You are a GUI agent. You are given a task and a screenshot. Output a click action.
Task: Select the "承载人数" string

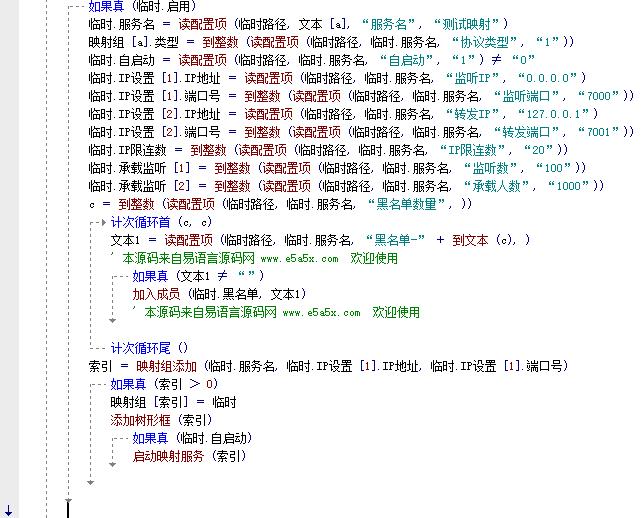click(x=496, y=186)
